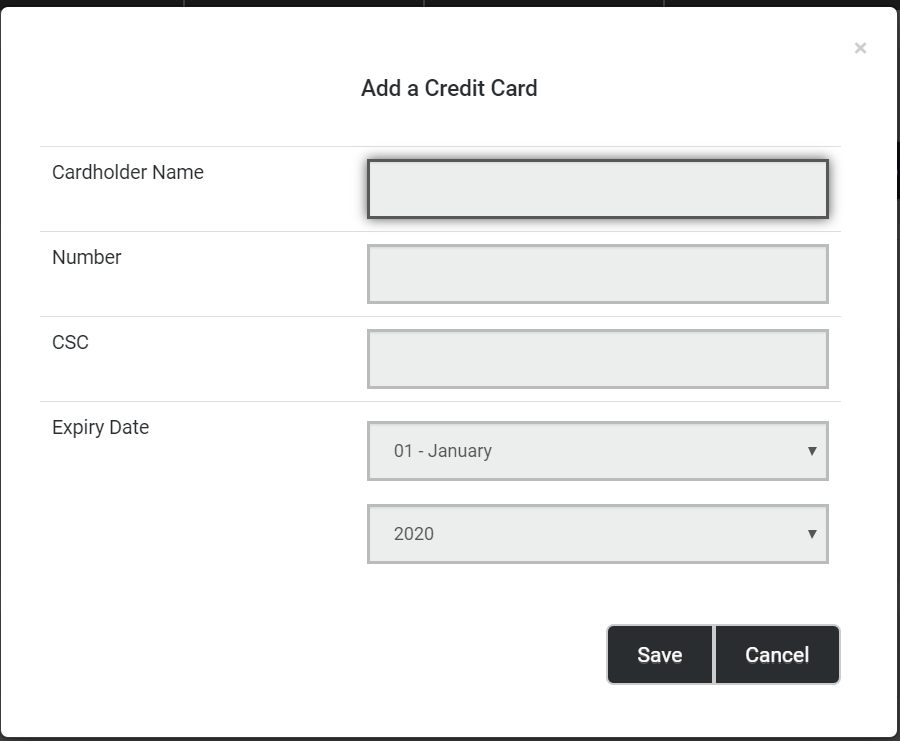The height and width of the screenshot is (741, 900).
Task: Click the Add a Credit Card heading
Action: click(x=449, y=88)
